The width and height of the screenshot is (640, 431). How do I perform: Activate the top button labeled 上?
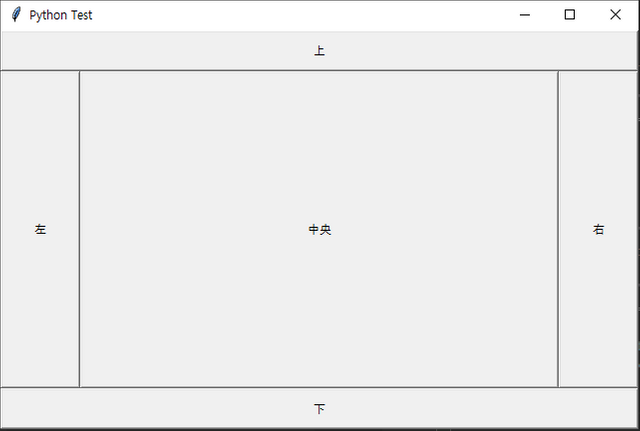tap(319, 51)
